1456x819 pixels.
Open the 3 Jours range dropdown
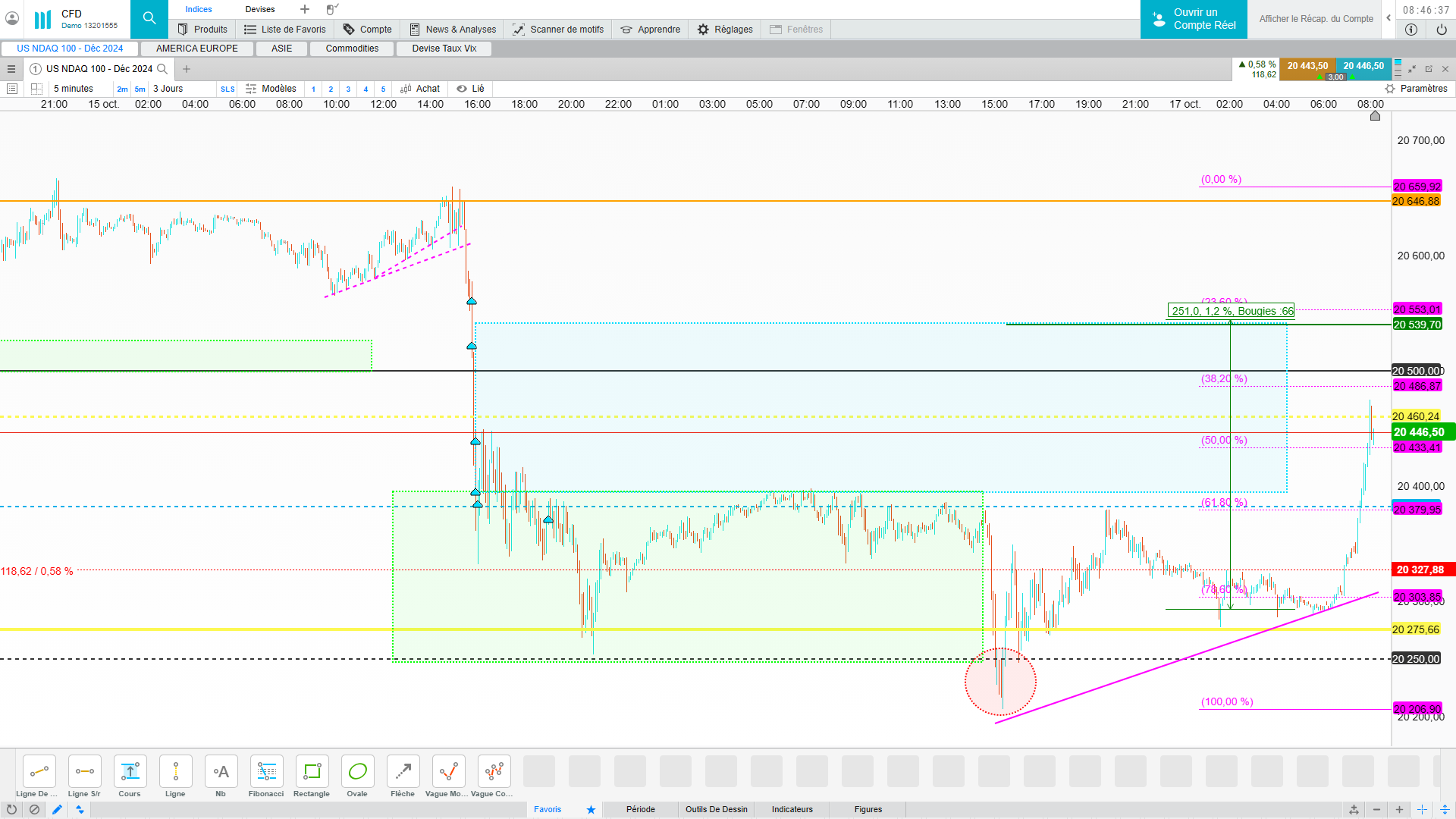coord(168,89)
